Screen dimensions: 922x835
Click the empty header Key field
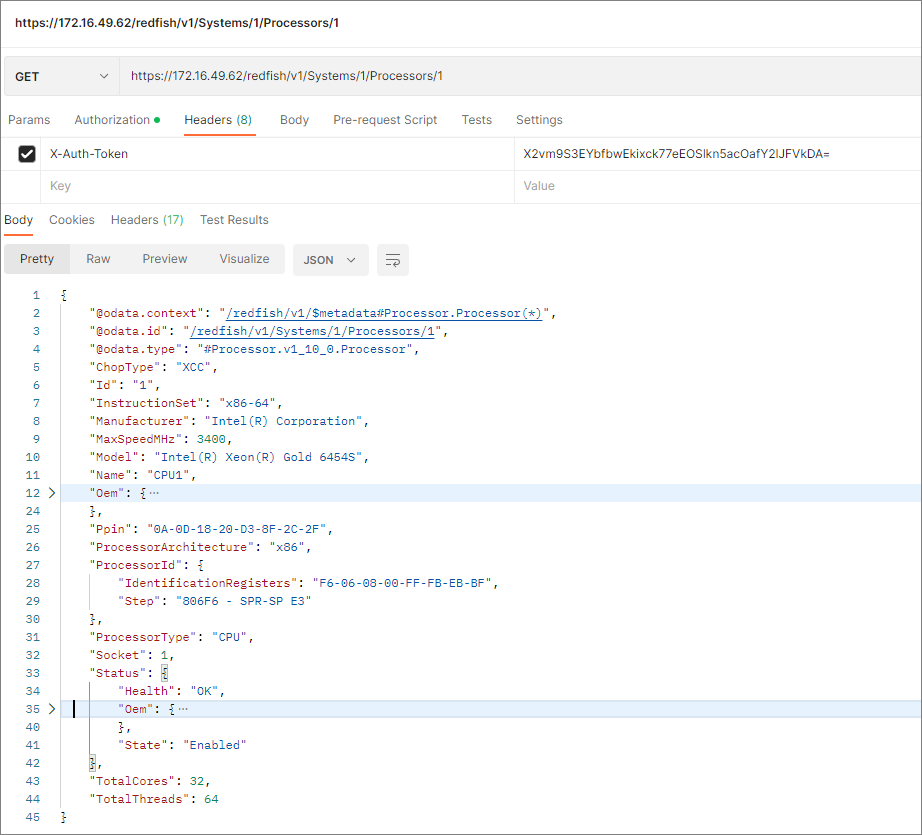click(278, 186)
